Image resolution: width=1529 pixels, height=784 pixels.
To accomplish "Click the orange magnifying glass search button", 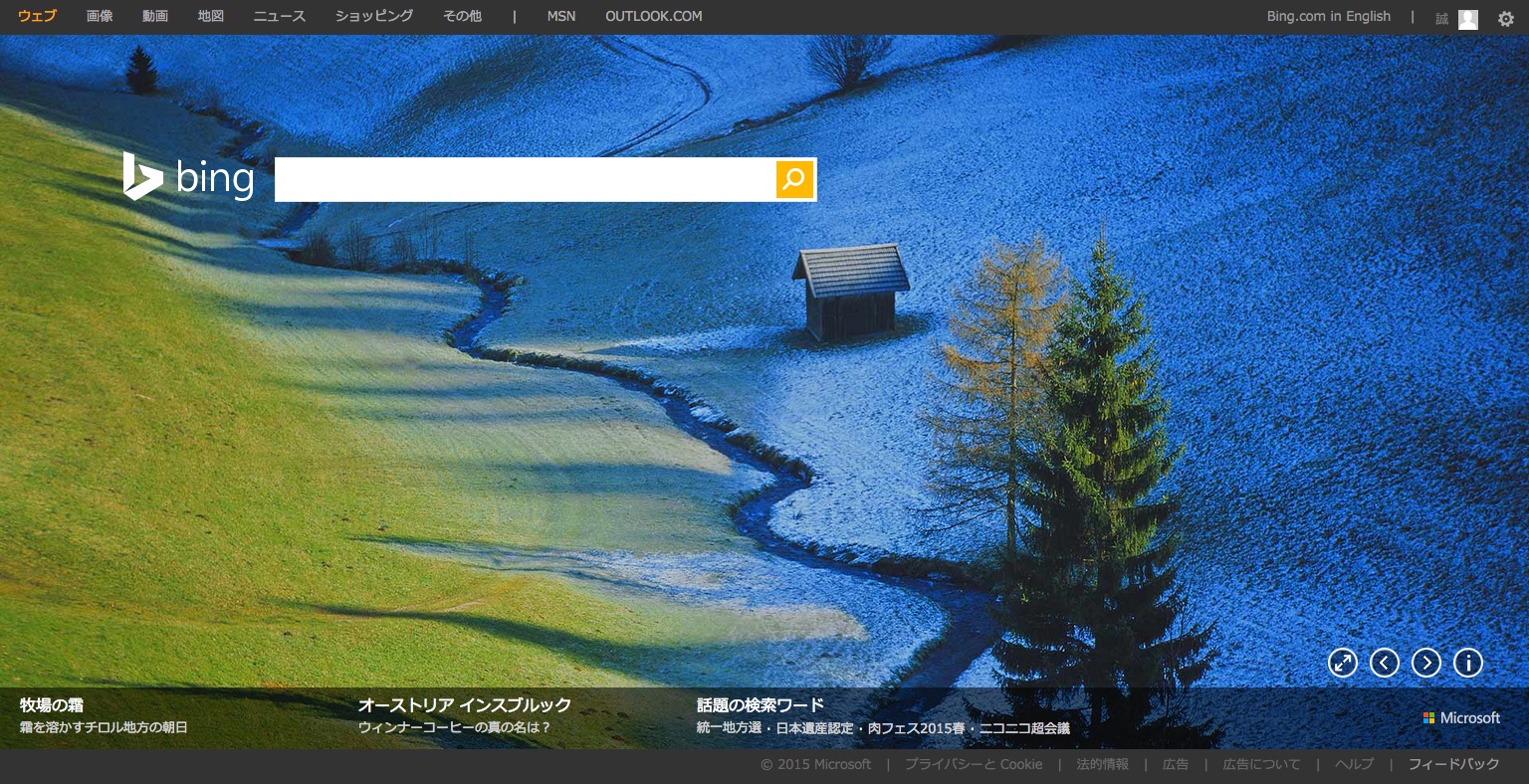I will 794,179.
